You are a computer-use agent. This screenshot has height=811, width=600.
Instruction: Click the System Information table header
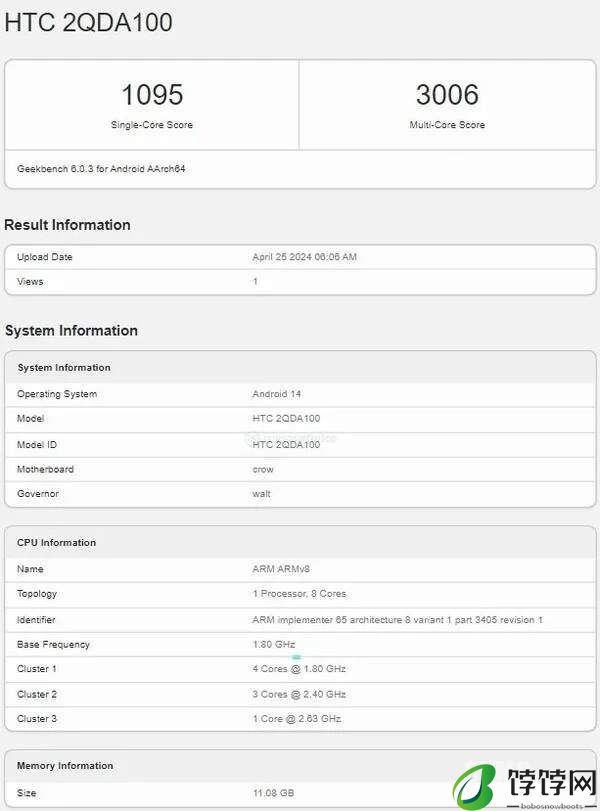[x=64, y=367]
